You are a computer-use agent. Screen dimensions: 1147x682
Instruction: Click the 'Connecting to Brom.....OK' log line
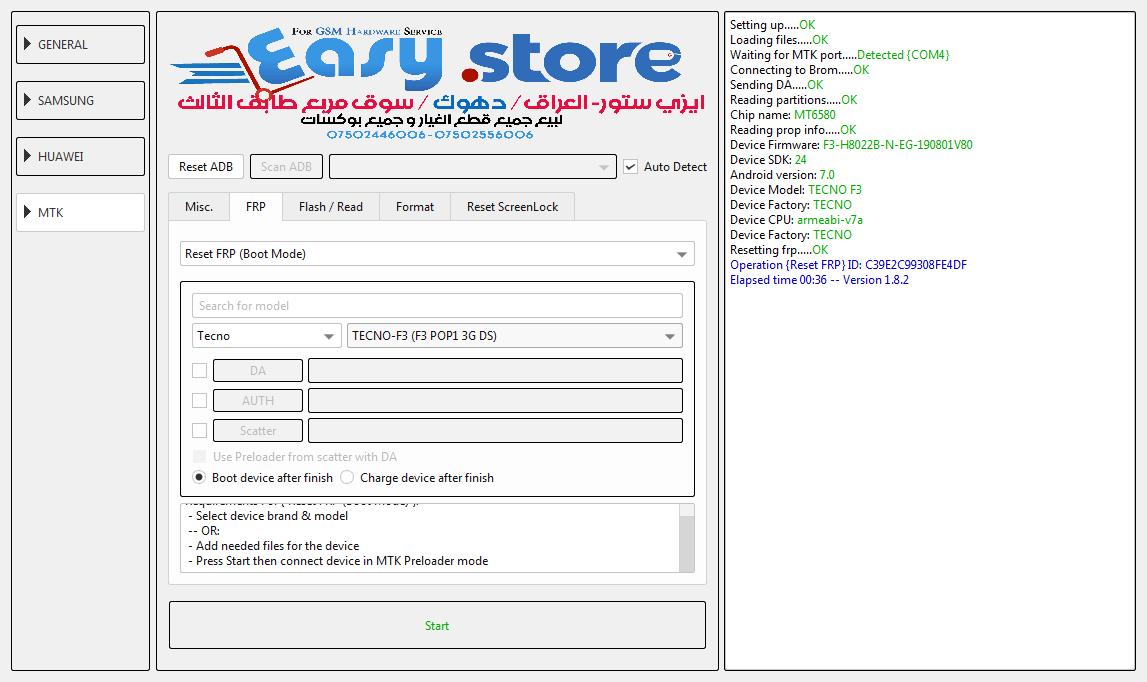[x=800, y=70]
